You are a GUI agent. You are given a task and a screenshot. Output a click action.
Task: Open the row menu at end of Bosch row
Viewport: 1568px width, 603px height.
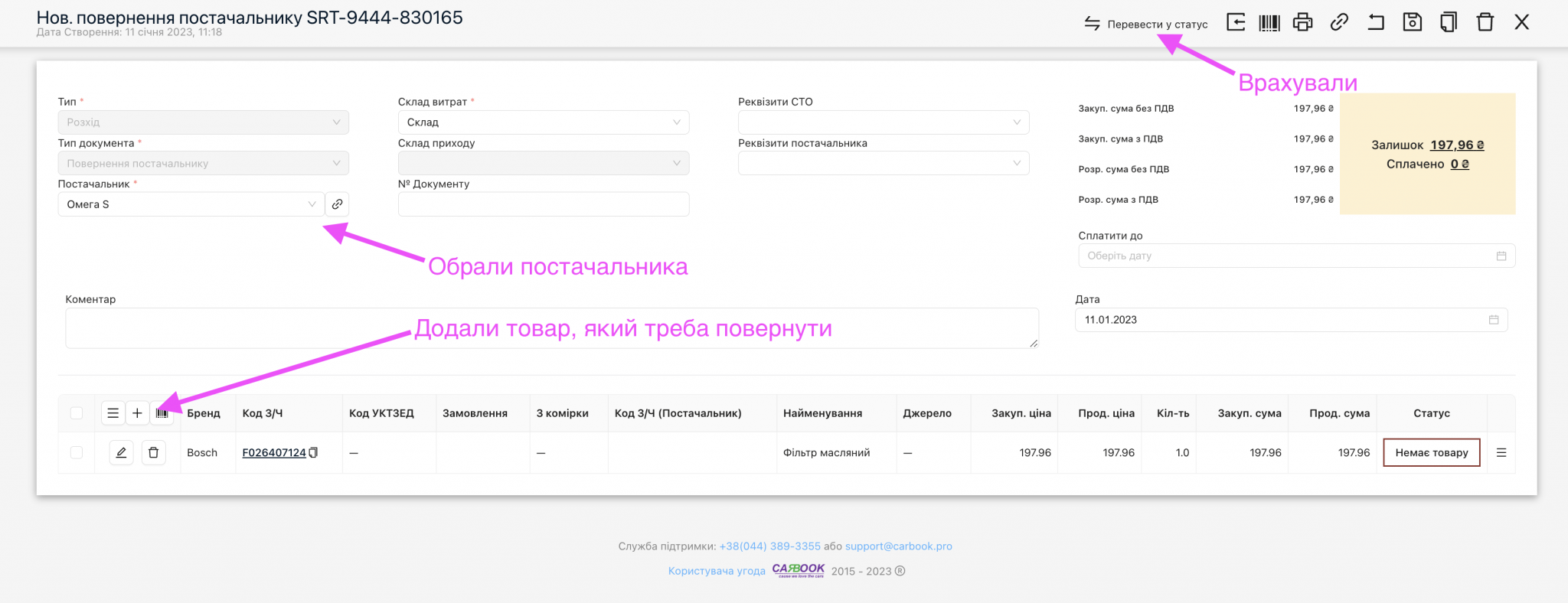[1501, 453]
